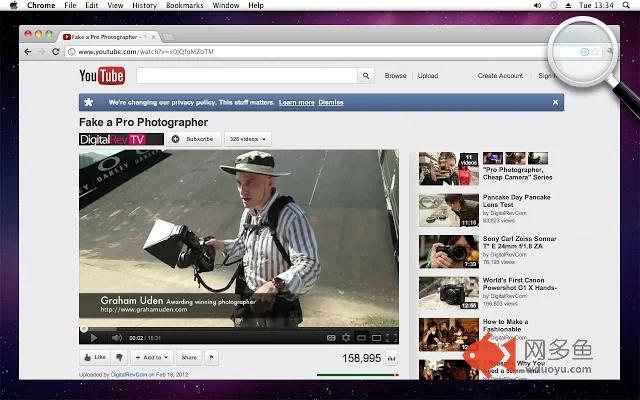640x400 pixels.
Task: Show video statistics chart icon
Action: tap(391, 358)
